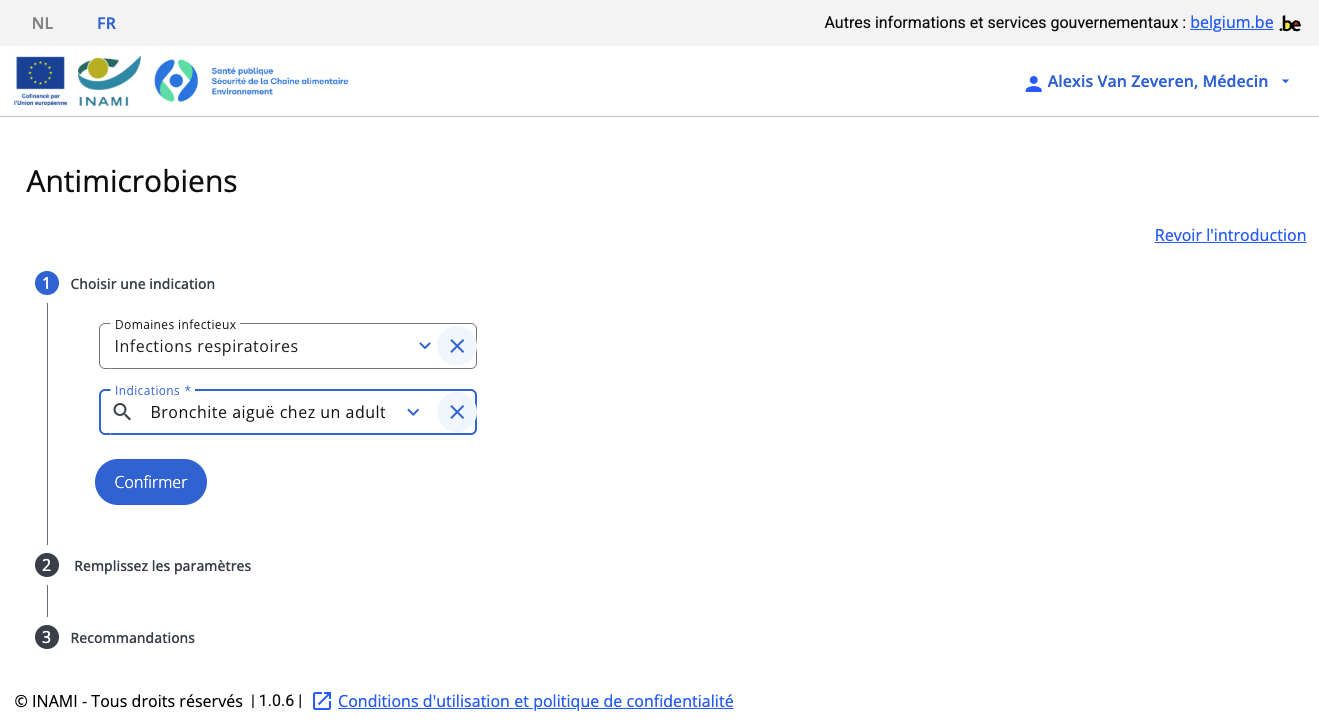The image size is (1319, 722).
Task: Open Conditions d'utilisation et politique de confidentialité
Action: click(535, 701)
